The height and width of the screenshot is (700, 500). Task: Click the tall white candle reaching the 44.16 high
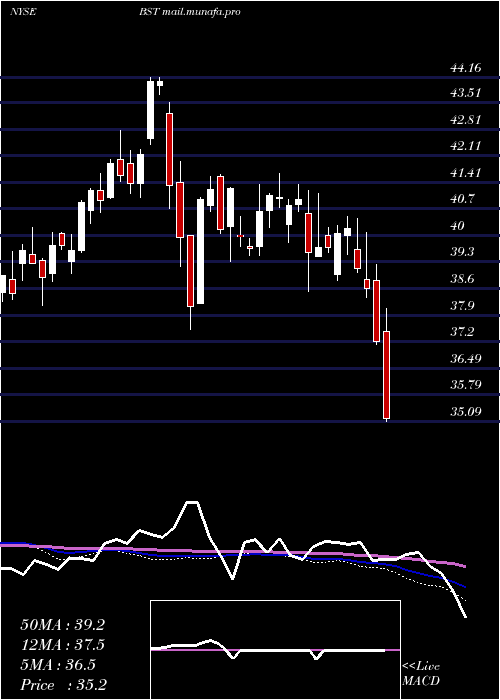pos(150,110)
